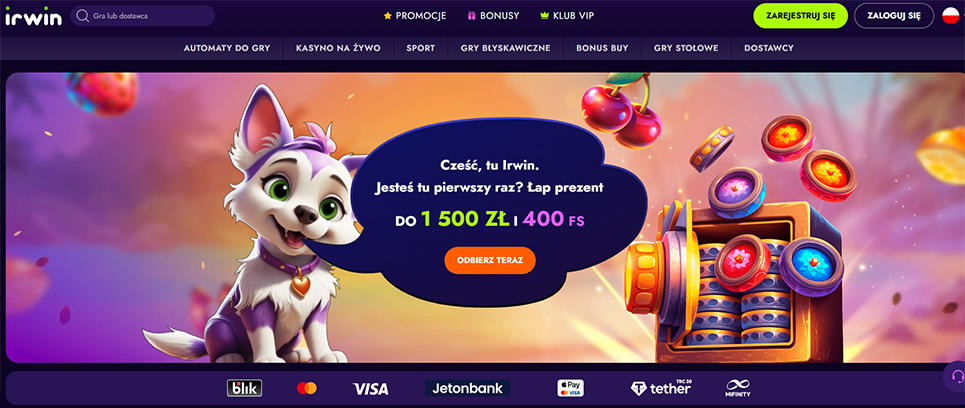Focus the 'Gra lub dostawca' search field
The image size is (965, 408).
(143, 16)
